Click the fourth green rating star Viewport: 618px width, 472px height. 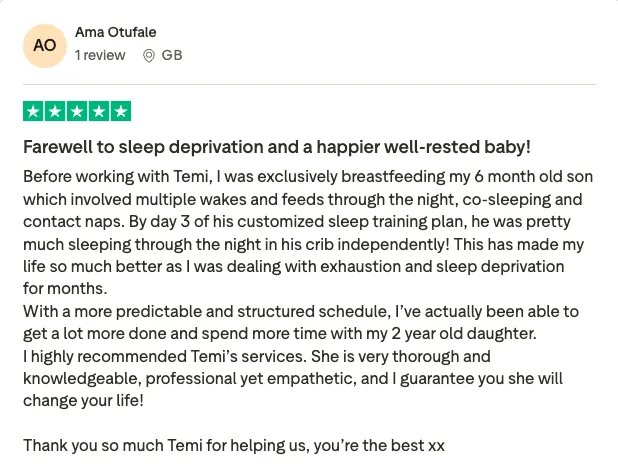(x=99, y=111)
